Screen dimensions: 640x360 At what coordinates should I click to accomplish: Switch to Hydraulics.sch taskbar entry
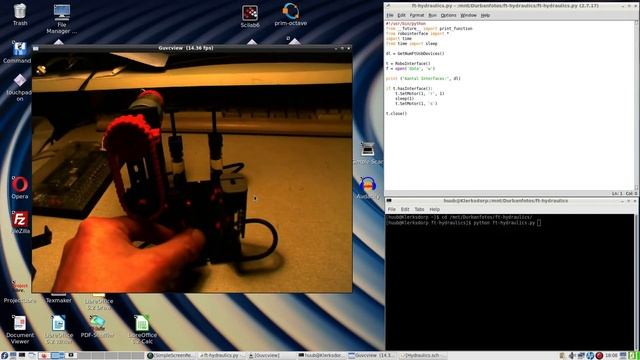422,356
